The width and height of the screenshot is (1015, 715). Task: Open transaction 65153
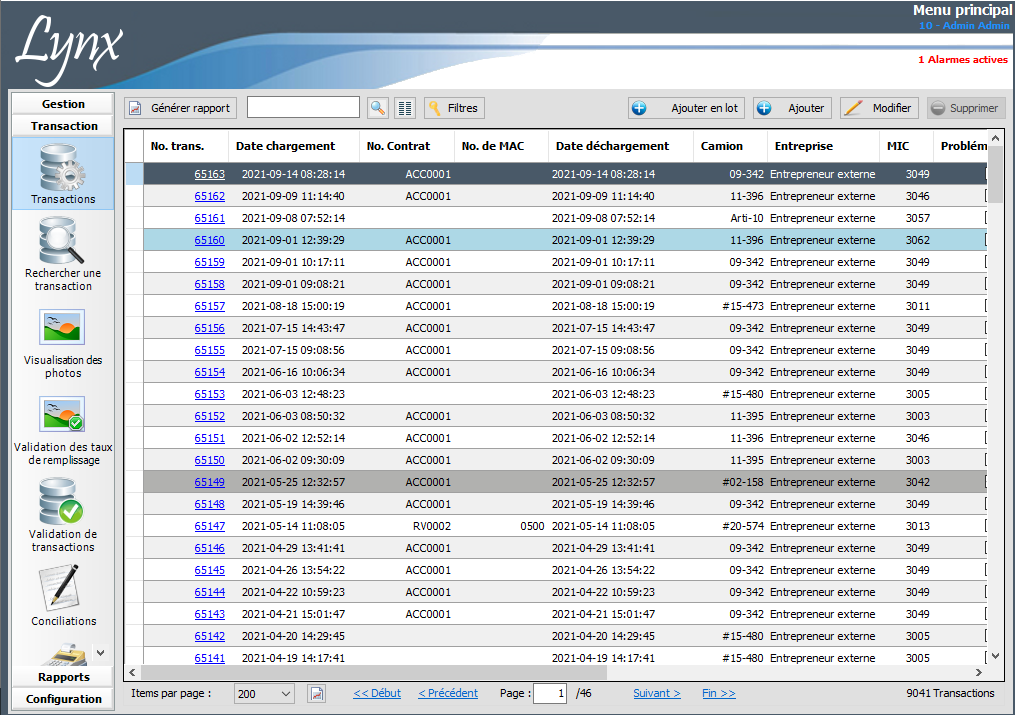pyautogui.click(x=210, y=394)
